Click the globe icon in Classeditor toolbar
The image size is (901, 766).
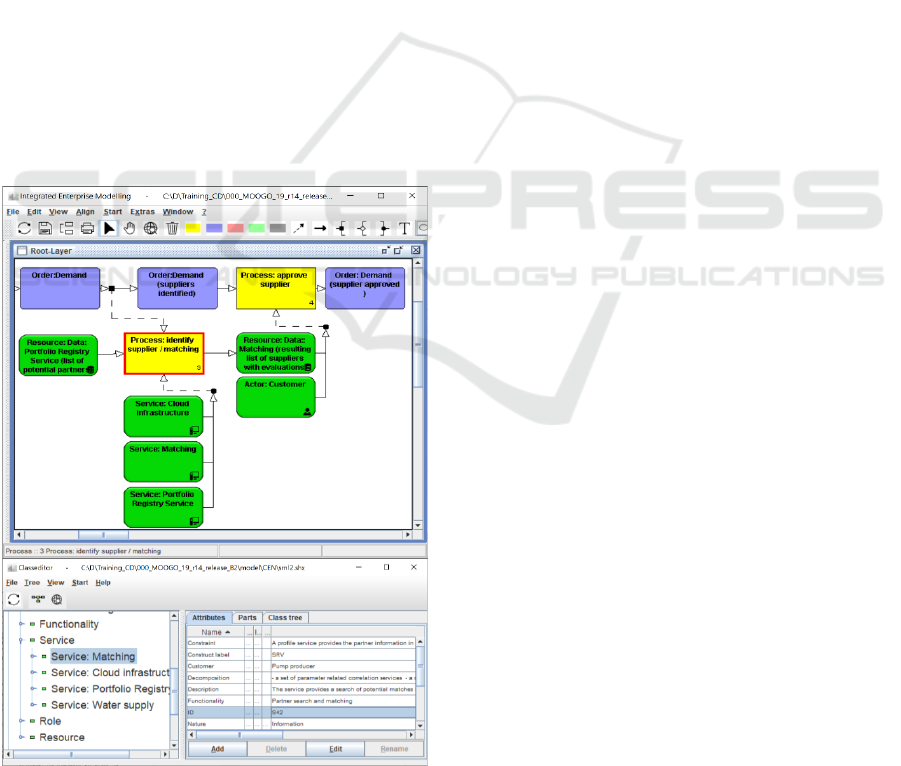[57, 600]
